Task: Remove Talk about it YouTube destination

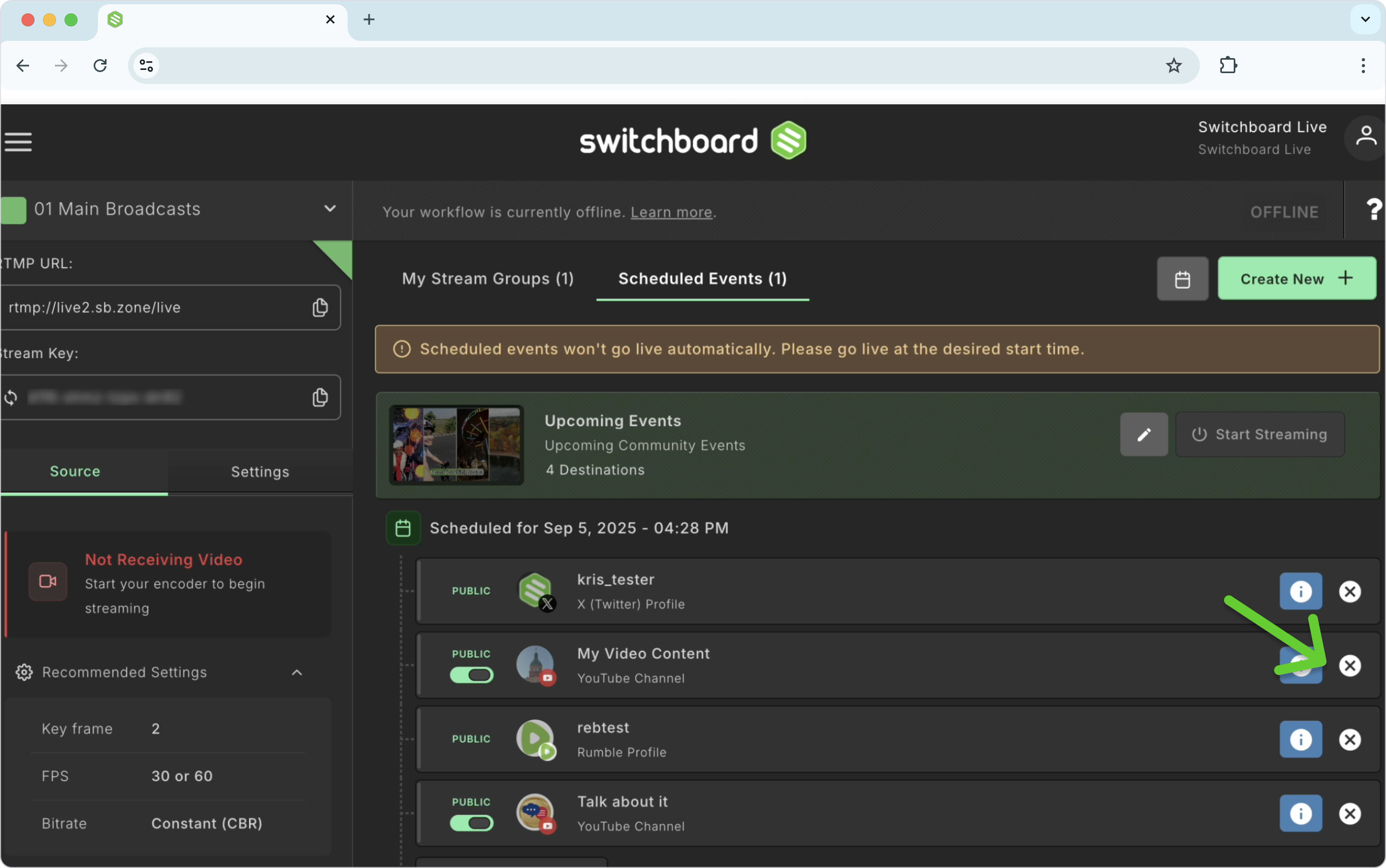Action: [x=1350, y=814]
